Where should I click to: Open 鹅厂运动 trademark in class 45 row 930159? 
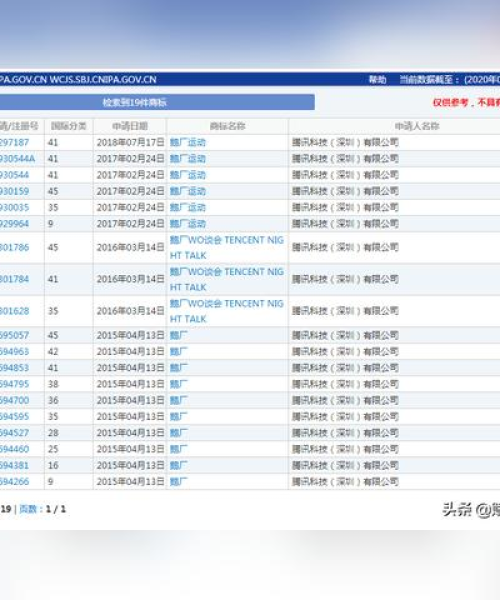pos(187,191)
